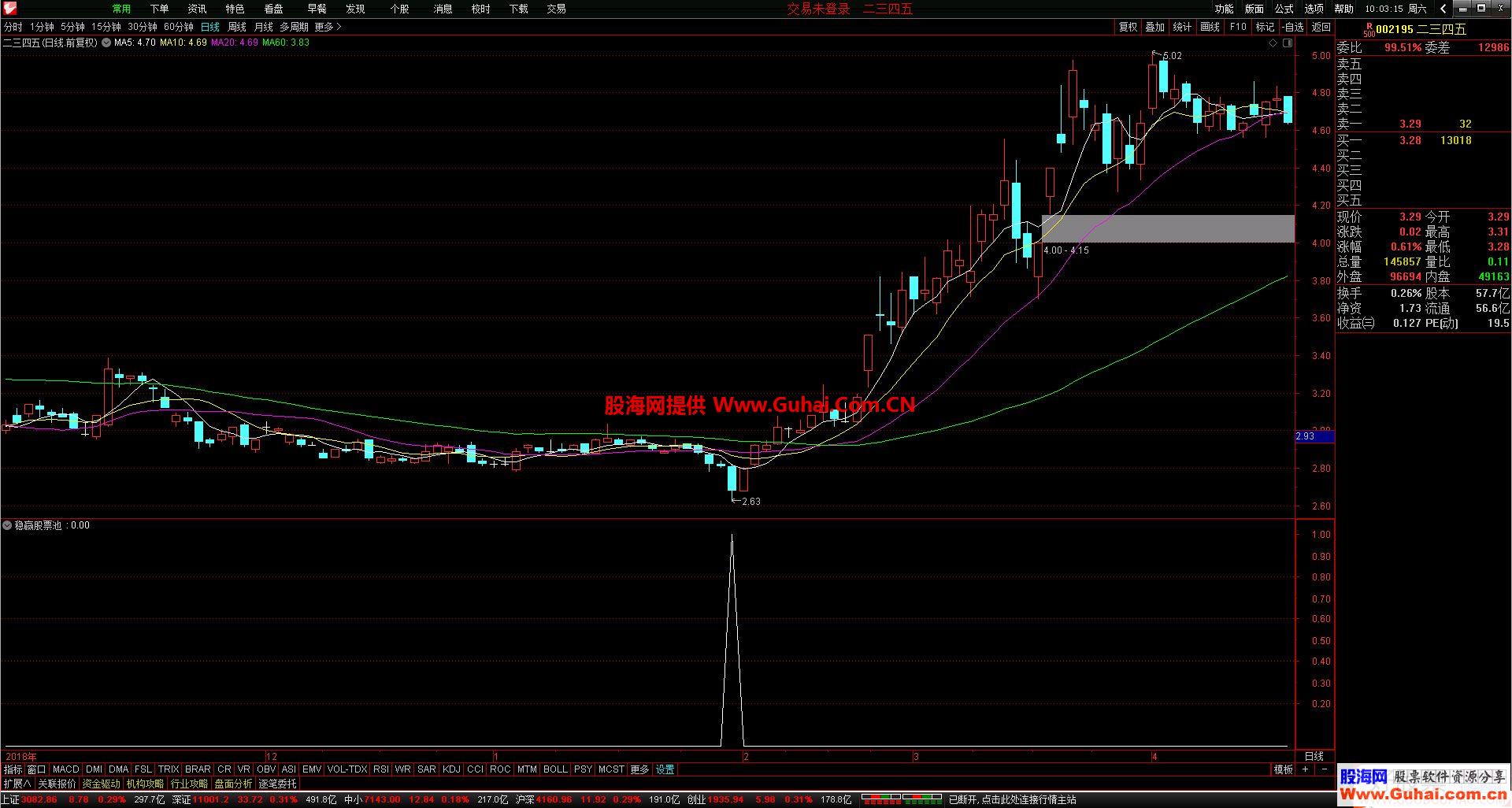Open the 更多 indicators list
The image size is (1512, 808).
[639, 769]
